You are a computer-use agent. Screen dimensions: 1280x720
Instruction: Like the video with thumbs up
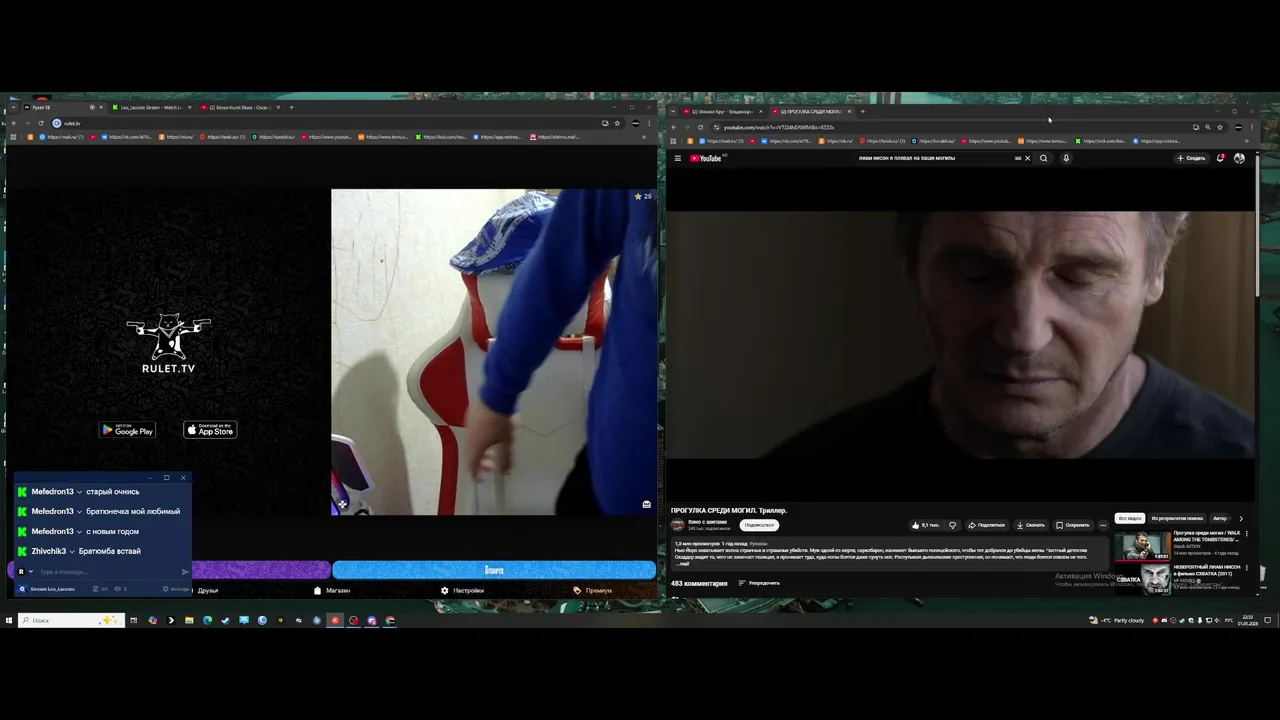coord(925,525)
